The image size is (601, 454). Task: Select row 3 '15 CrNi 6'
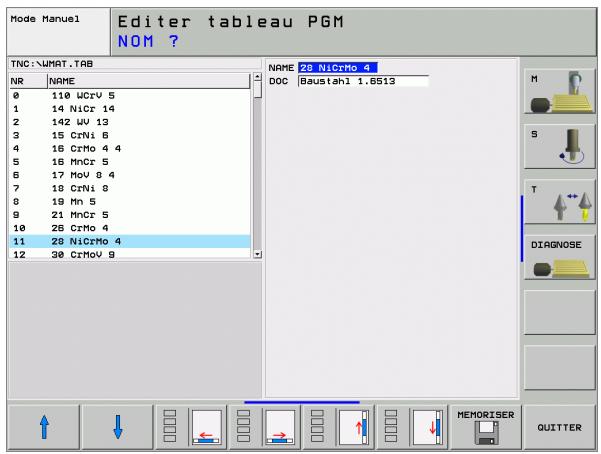[x=130, y=135]
